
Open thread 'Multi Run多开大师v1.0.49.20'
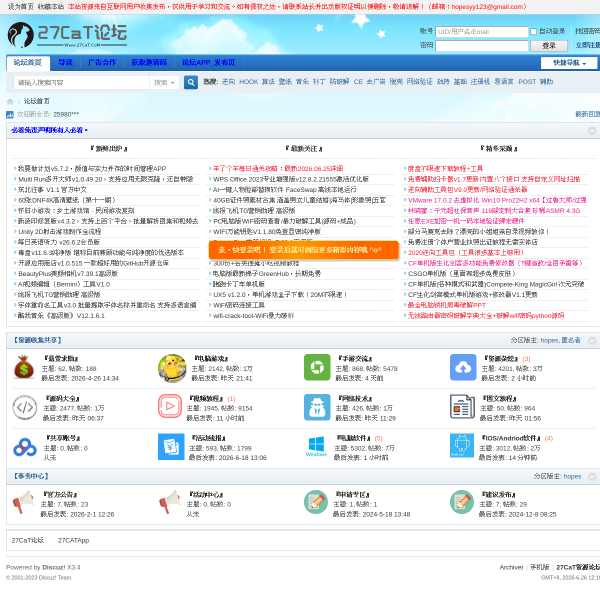[106, 179]
